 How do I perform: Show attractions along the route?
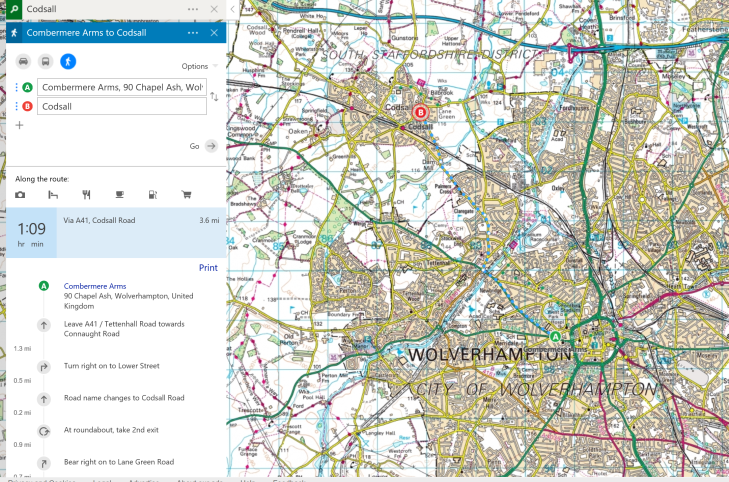tap(21, 194)
